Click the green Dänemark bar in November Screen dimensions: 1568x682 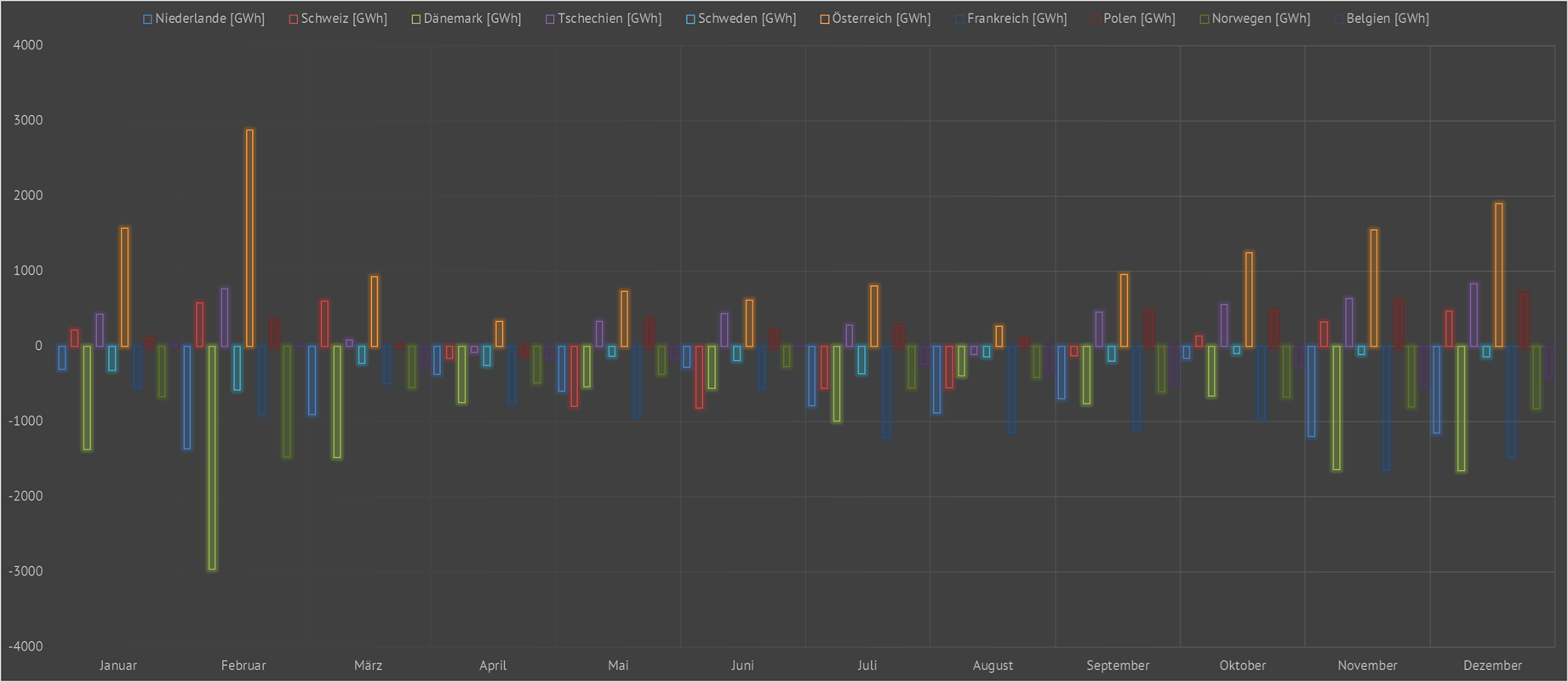point(1336,408)
